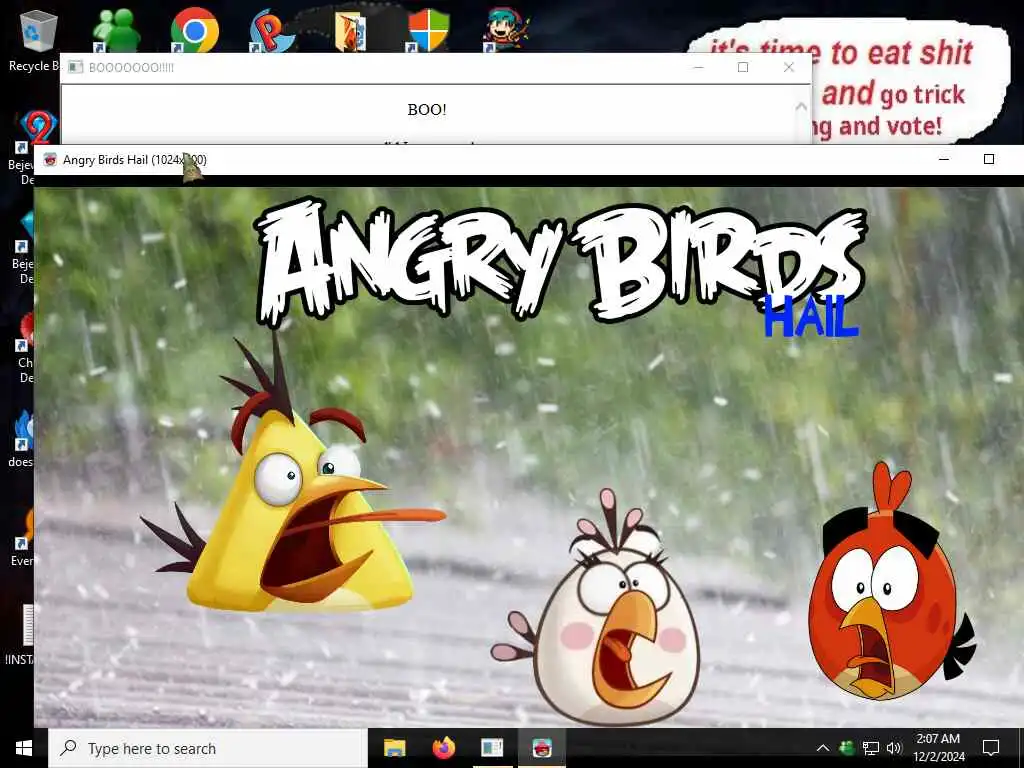Launch Google Chrome from the desktop
Screen dimensions: 1024x768
click(x=194, y=31)
